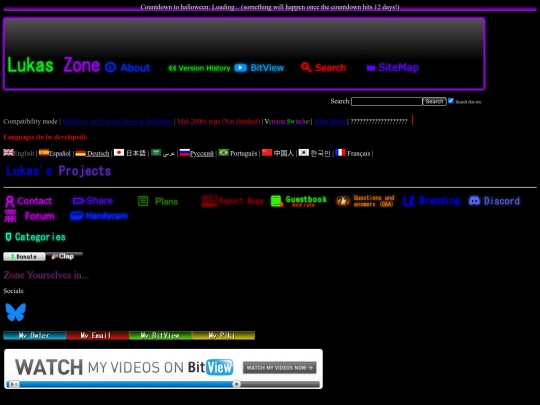Click the Brazilian flag icon
The height and width of the screenshot is (405, 540).
(x=224, y=152)
